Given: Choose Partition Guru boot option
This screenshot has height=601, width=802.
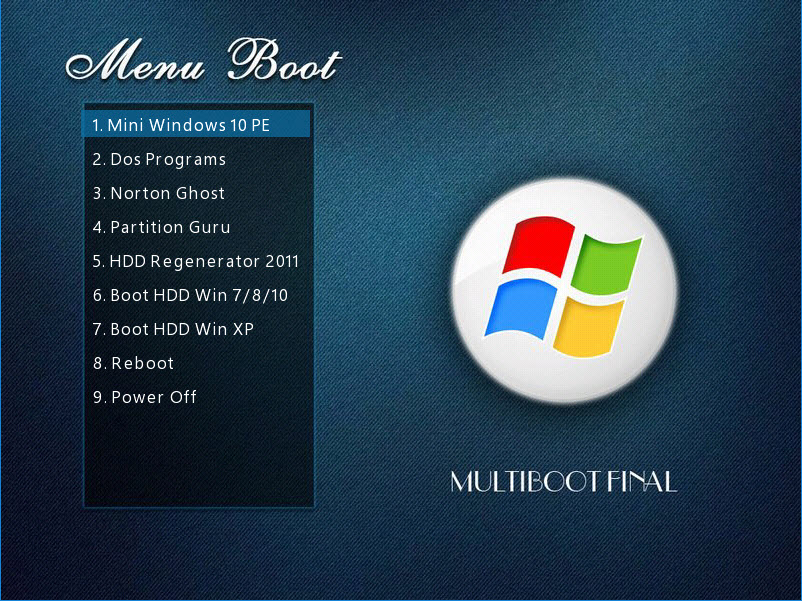Looking at the screenshot, I should [x=162, y=227].
